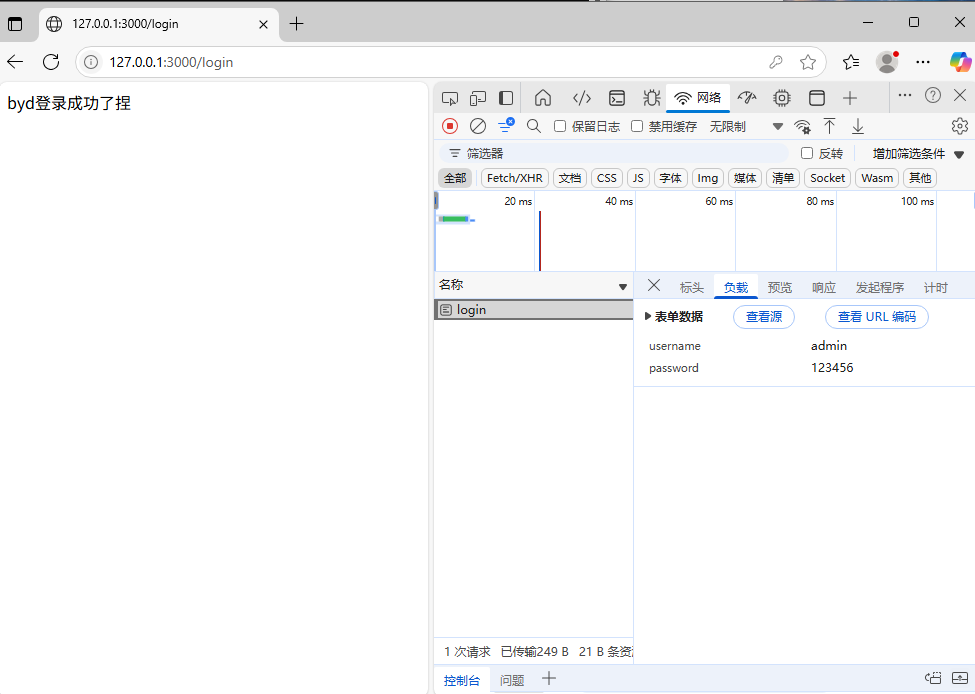
Task: Filter by 文档 type
Action: coord(570,178)
